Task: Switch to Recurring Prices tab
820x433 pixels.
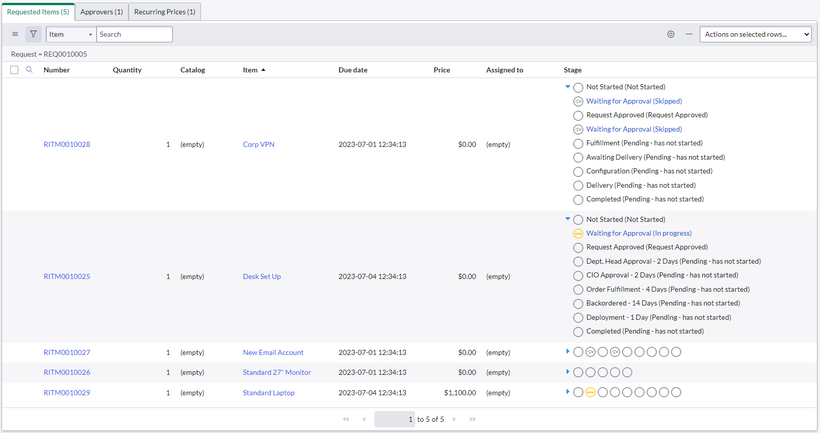Action: point(165,12)
